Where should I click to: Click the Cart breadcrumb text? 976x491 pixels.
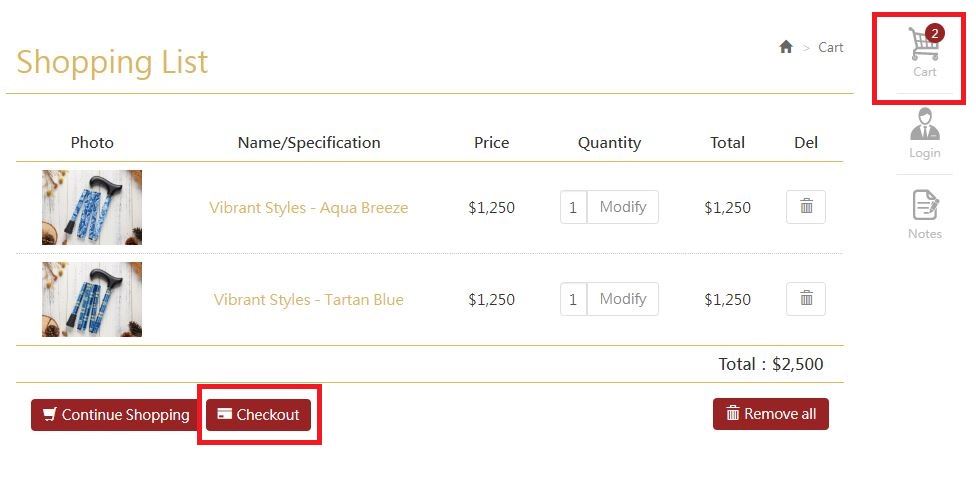point(830,47)
